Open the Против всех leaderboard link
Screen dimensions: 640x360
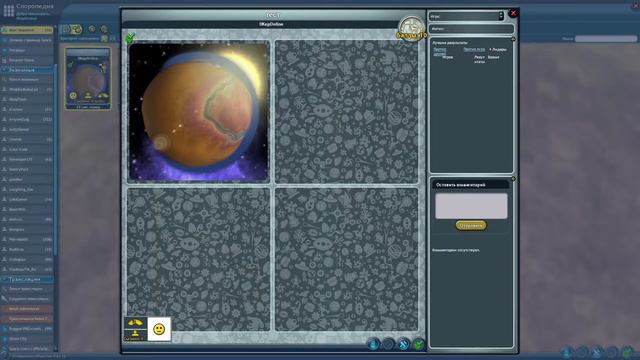point(474,49)
